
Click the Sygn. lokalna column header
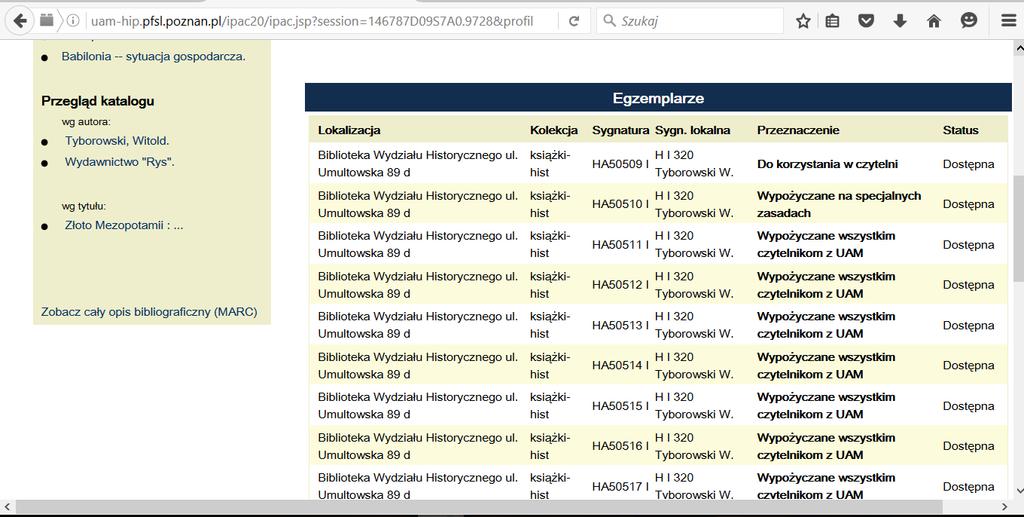692,131
